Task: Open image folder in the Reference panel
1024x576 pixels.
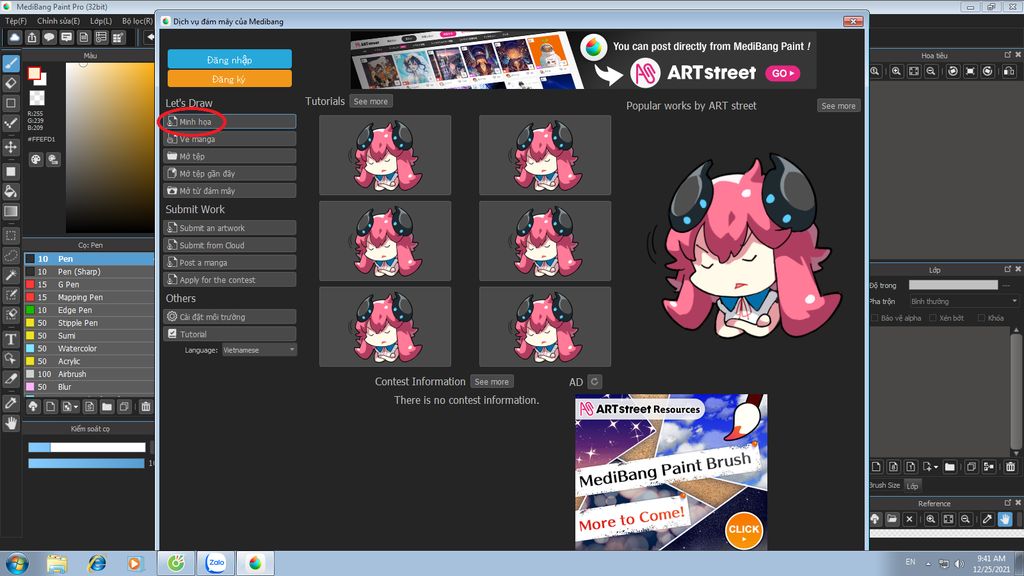Action: (892, 519)
